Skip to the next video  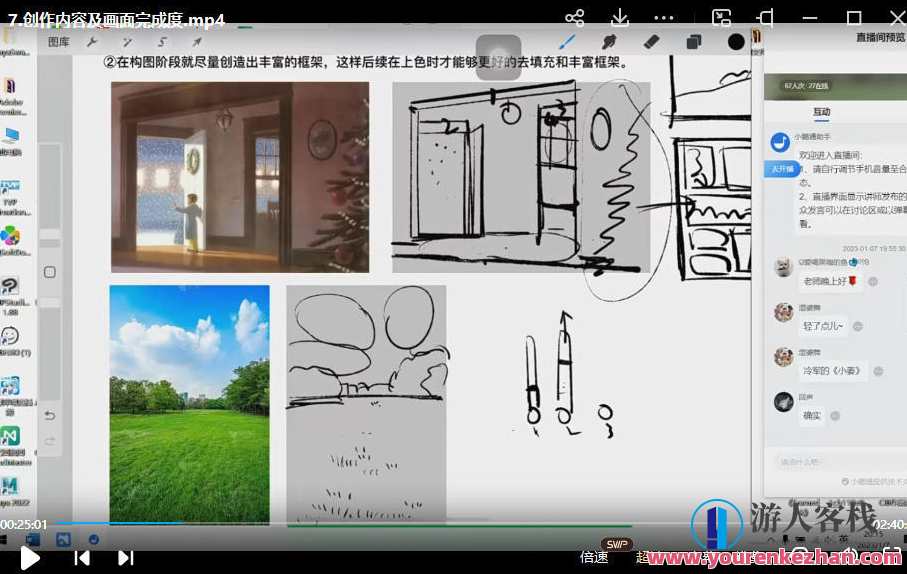(x=125, y=558)
